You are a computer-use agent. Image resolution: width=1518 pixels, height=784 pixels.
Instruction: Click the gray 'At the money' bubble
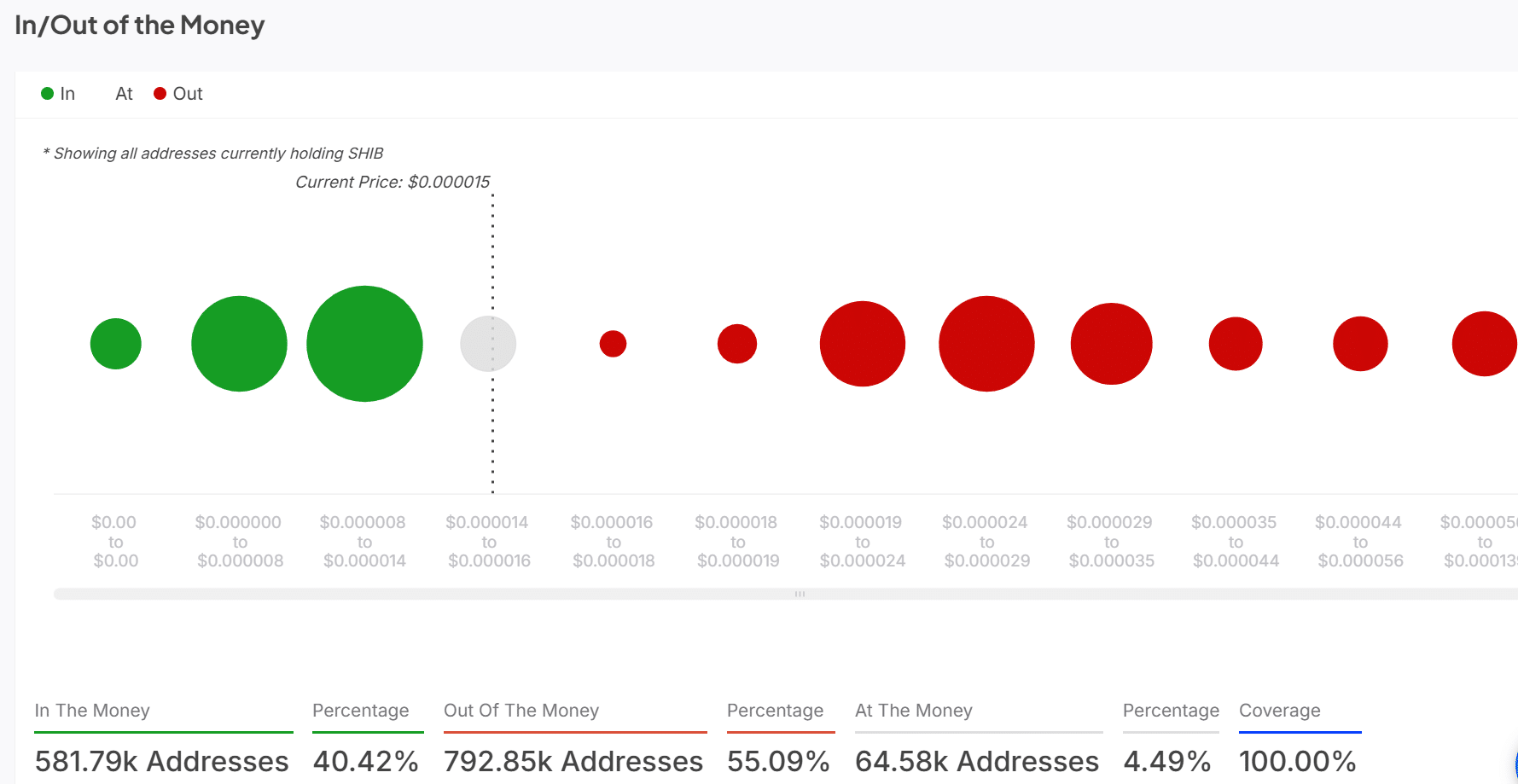[488, 344]
